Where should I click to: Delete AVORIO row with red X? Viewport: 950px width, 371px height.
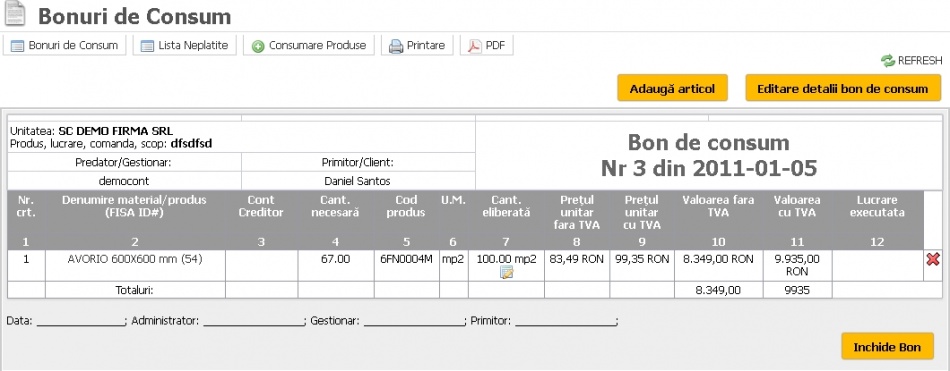(x=933, y=259)
